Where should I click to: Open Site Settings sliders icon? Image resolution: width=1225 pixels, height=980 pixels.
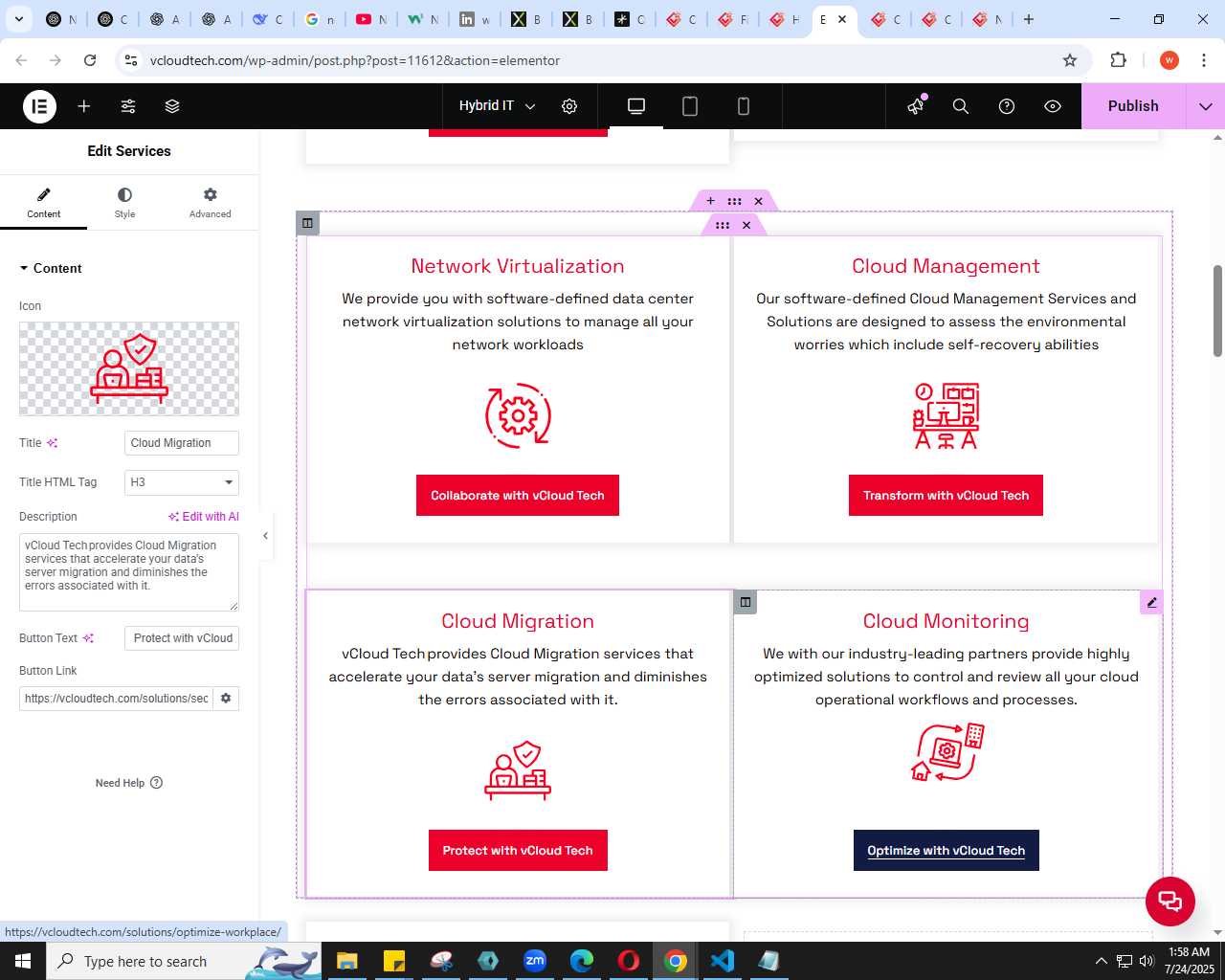click(128, 106)
